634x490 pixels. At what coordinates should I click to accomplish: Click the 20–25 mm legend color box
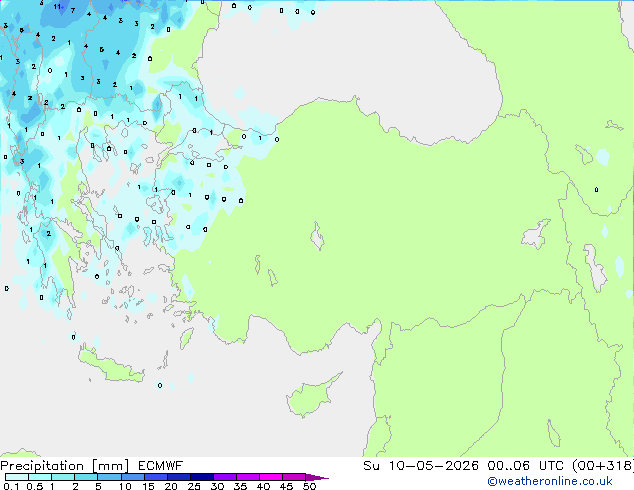tap(178, 477)
